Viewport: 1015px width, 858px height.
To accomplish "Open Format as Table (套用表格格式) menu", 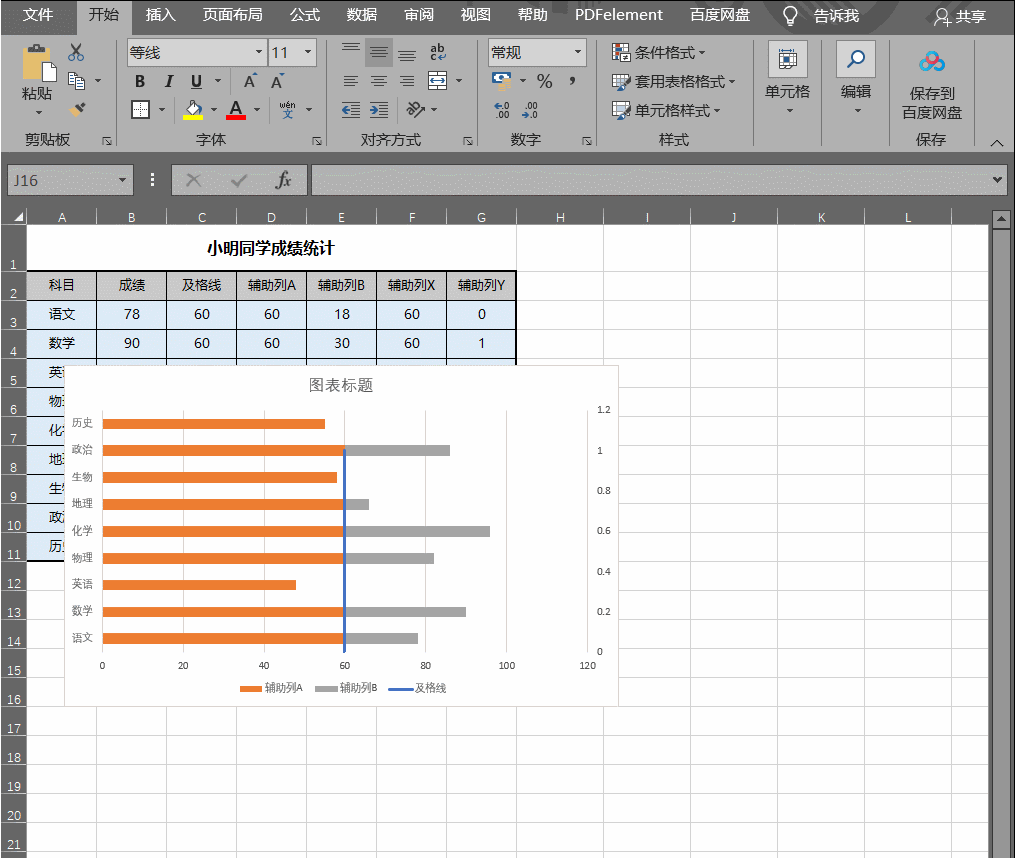I will (673, 82).
